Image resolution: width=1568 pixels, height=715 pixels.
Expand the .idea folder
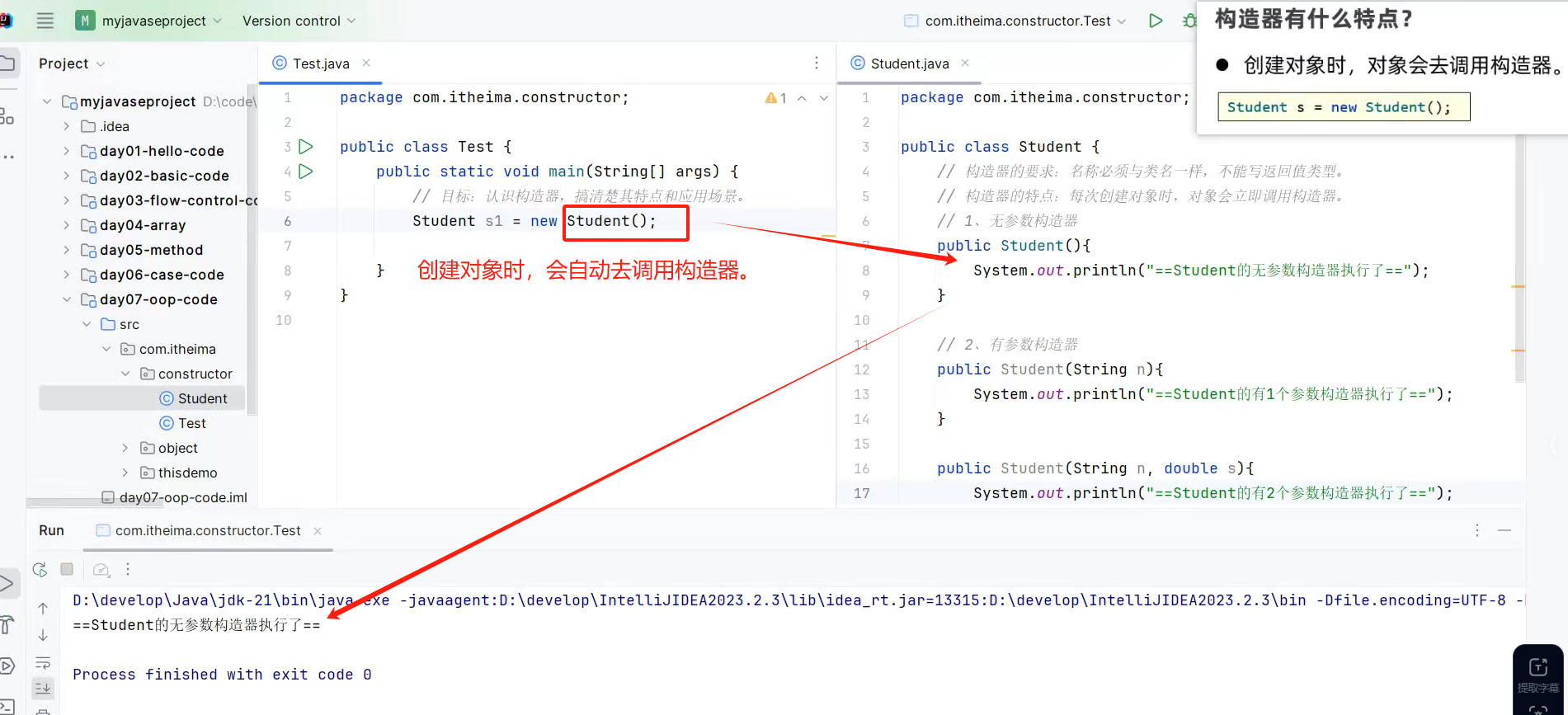(x=67, y=126)
